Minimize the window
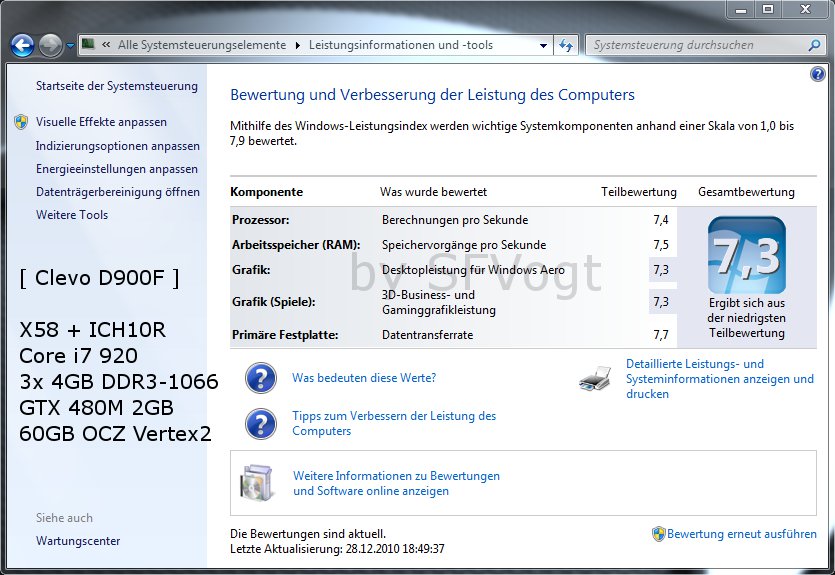This screenshot has height=575, width=835. [x=741, y=9]
